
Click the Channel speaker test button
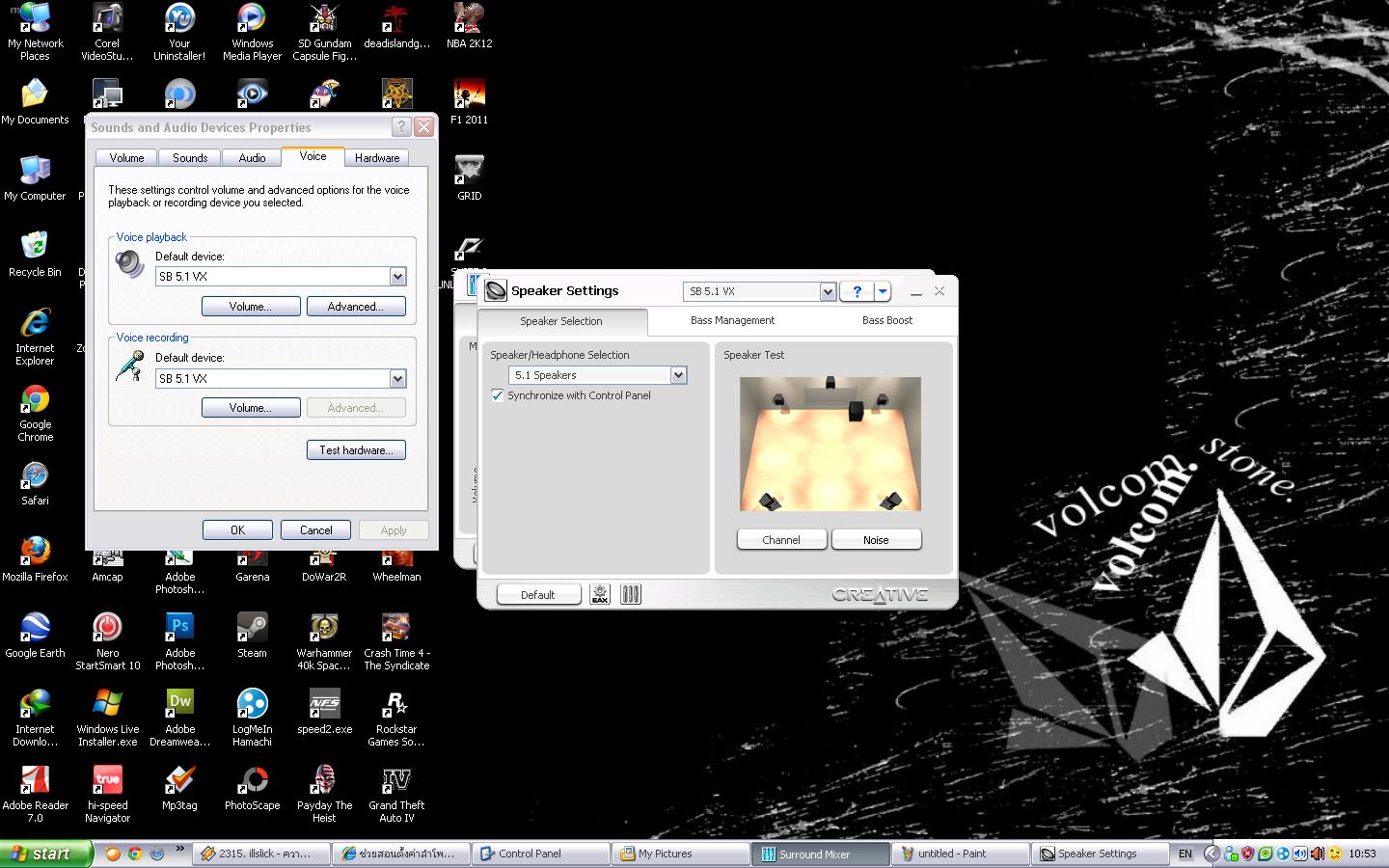tap(781, 540)
